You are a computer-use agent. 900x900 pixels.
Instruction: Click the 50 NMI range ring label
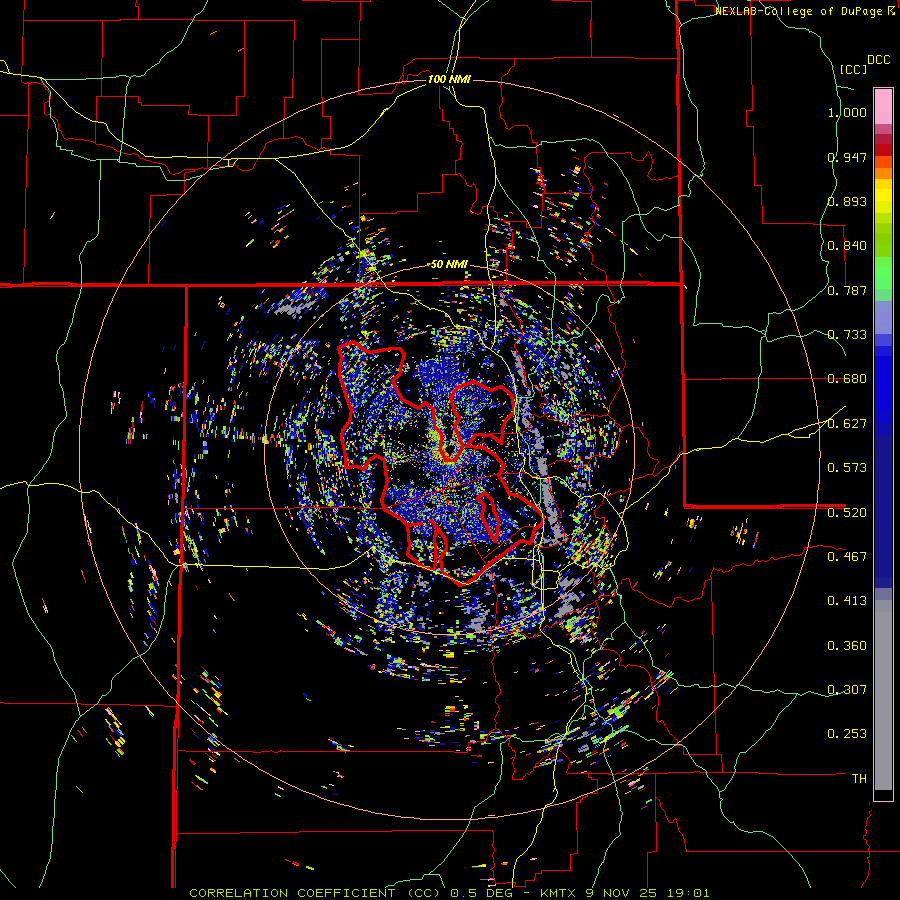click(x=449, y=265)
